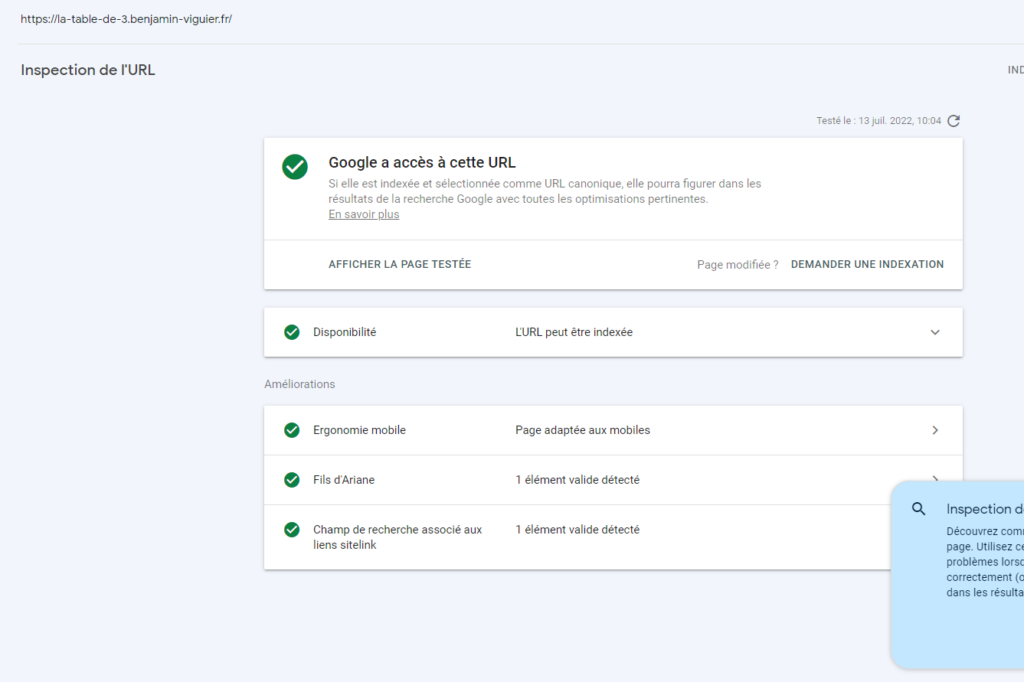Open the En savoir plus link
Viewport: 1024px width, 682px height.
pyautogui.click(x=363, y=215)
